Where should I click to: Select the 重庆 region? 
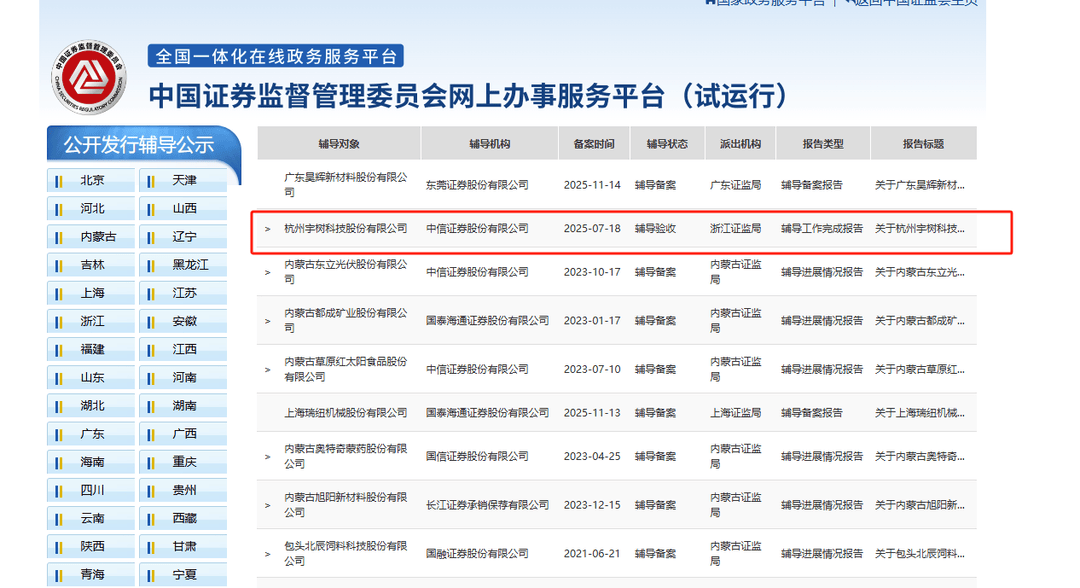(184, 462)
